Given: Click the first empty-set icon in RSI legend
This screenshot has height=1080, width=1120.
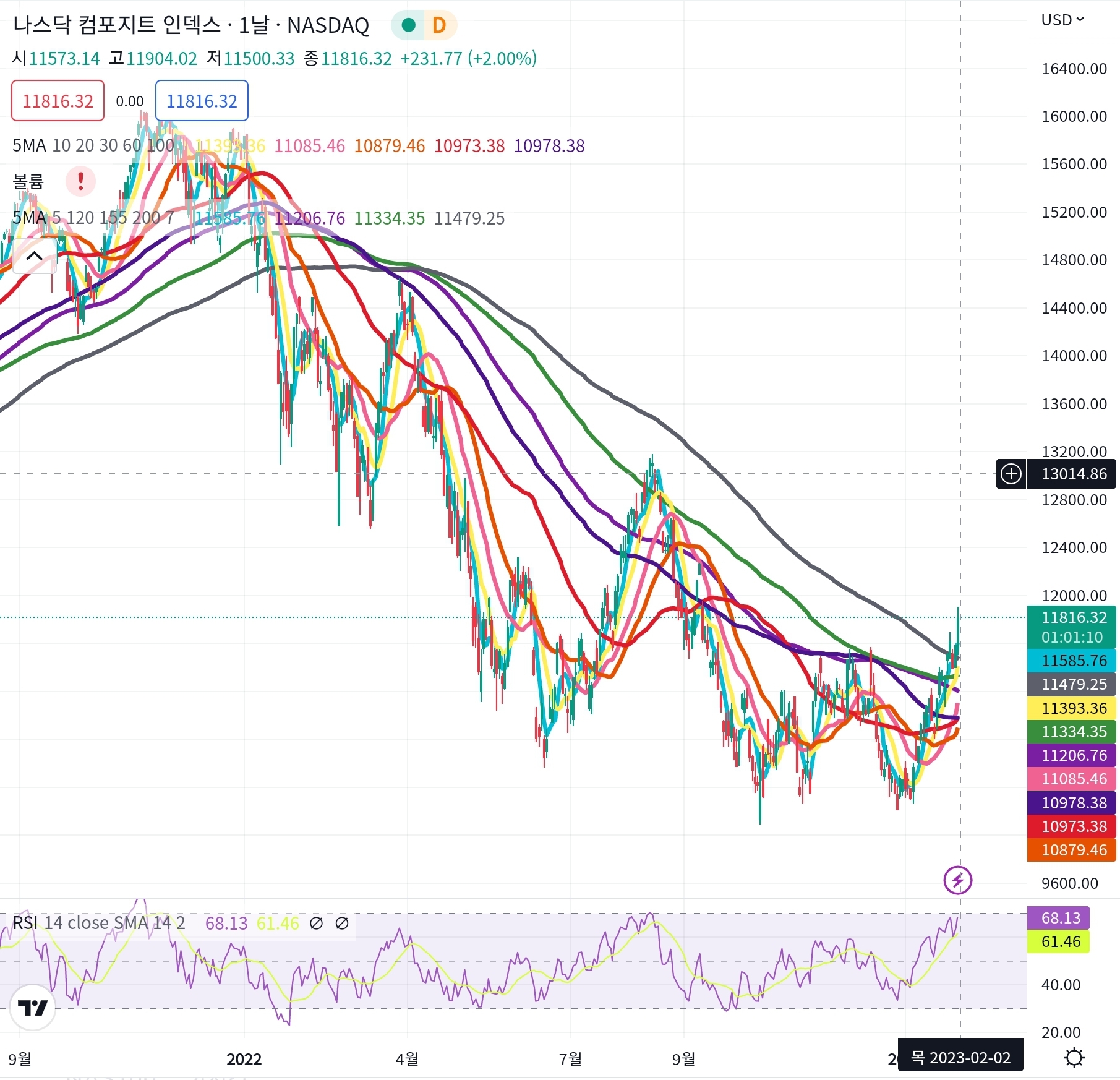Looking at the screenshot, I should [x=316, y=924].
